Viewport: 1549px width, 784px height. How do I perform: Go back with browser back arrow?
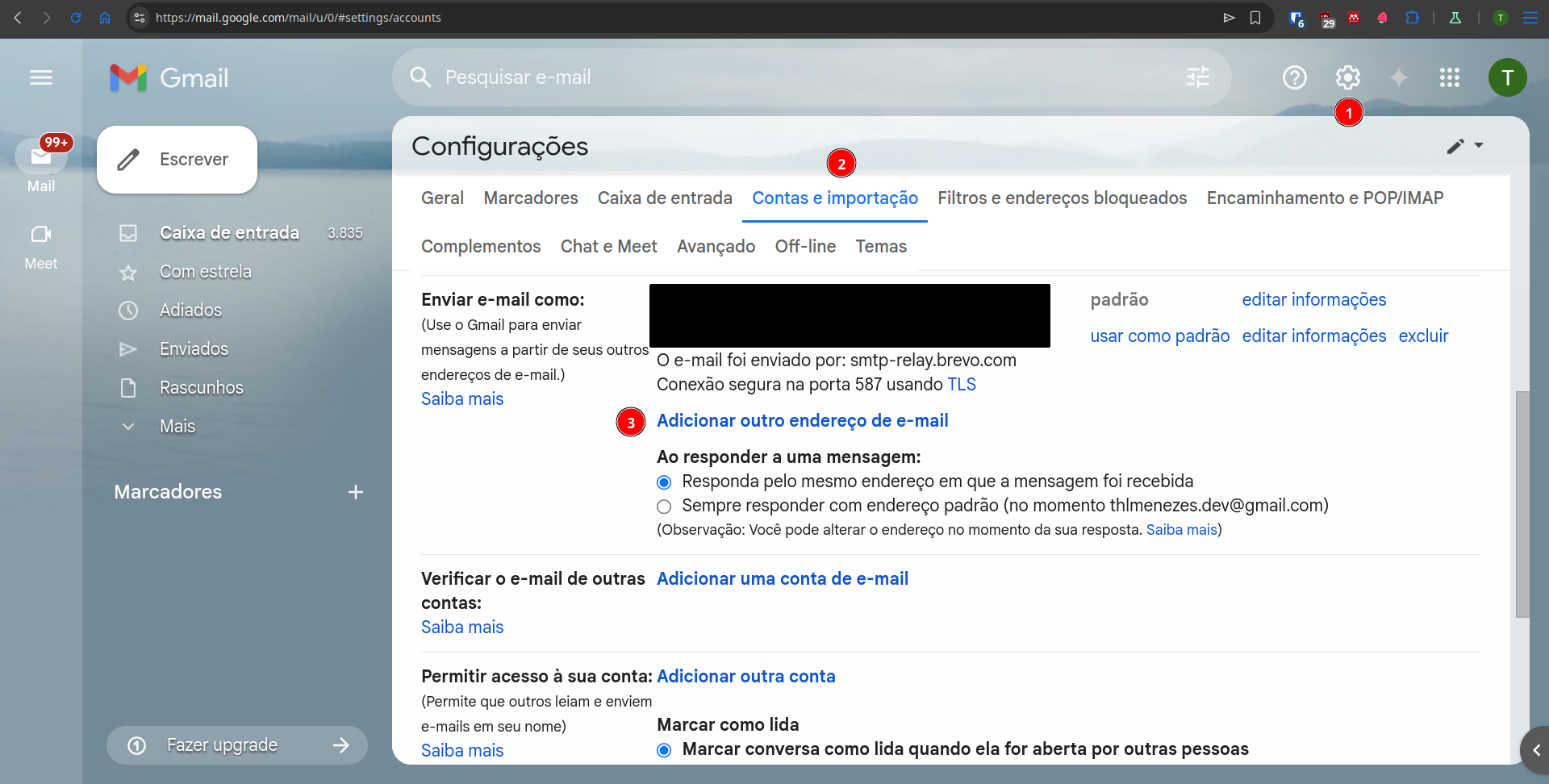point(18,18)
